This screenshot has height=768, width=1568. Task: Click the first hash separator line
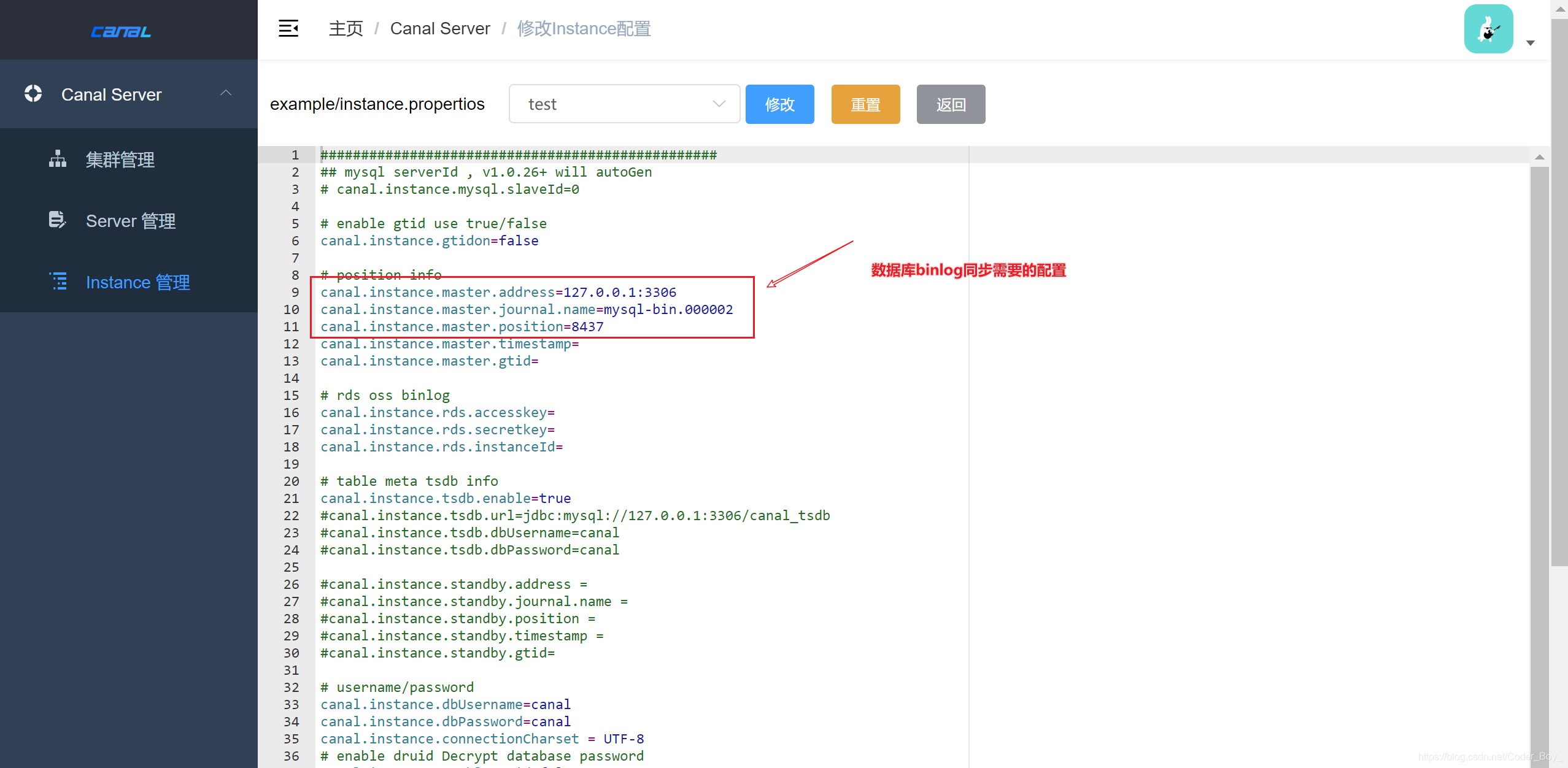pyautogui.click(x=519, y=155)
